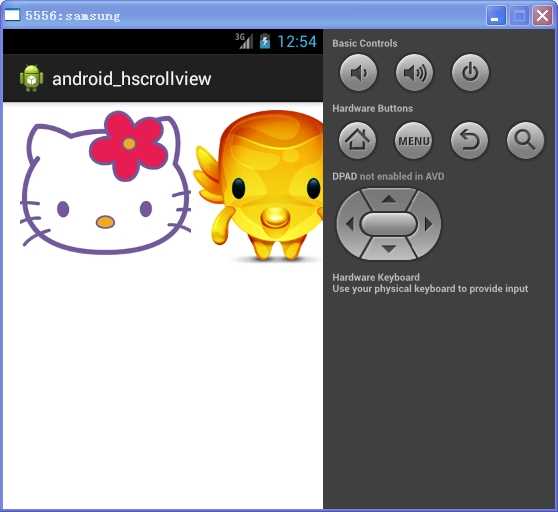558x512 pixels.
Task: Click the 'DPAD not enabled in AVD' text
Action: [388, 176]
